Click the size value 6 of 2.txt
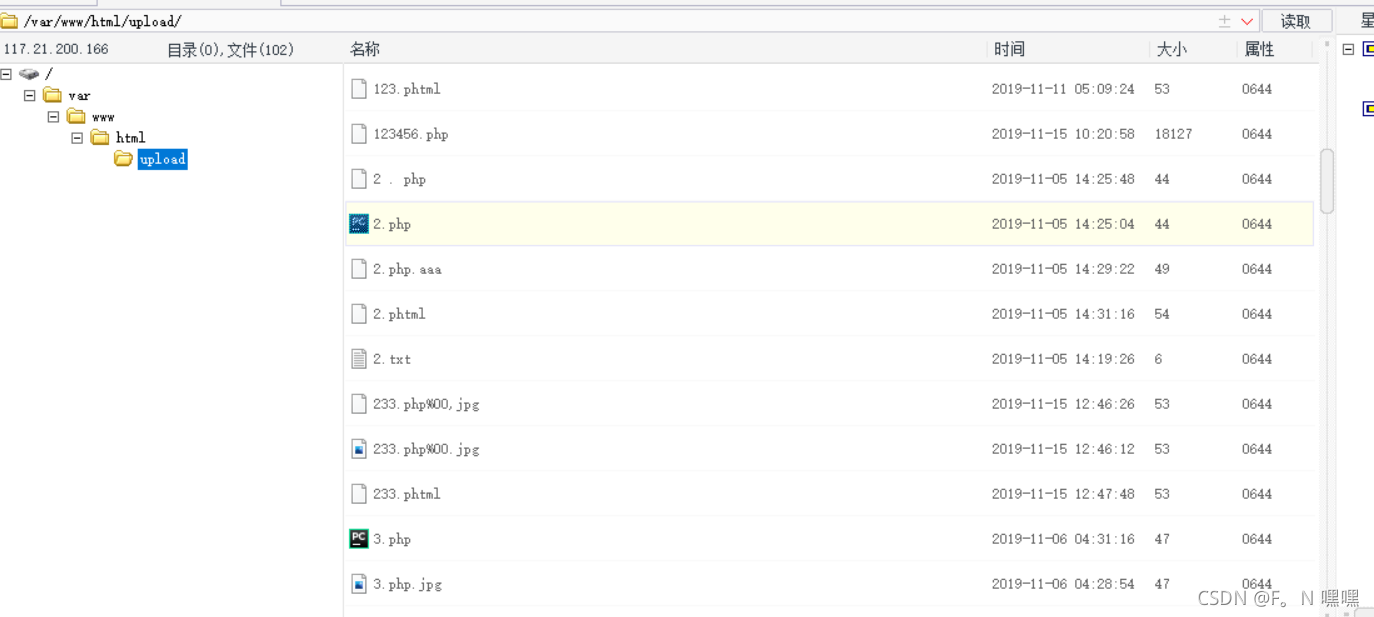The height and width of the screenshot is (617, 1374). pyautogui.click(x=1158, y=359)
